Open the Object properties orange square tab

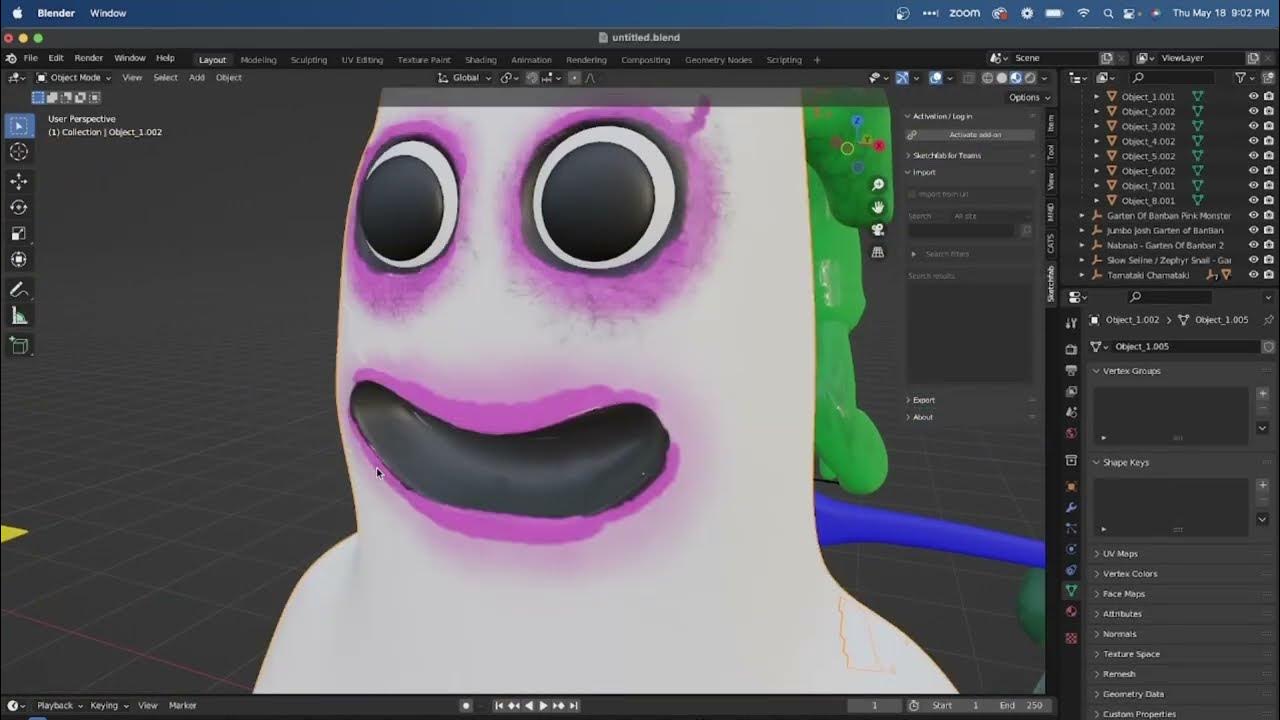[x=1071, y=487]
